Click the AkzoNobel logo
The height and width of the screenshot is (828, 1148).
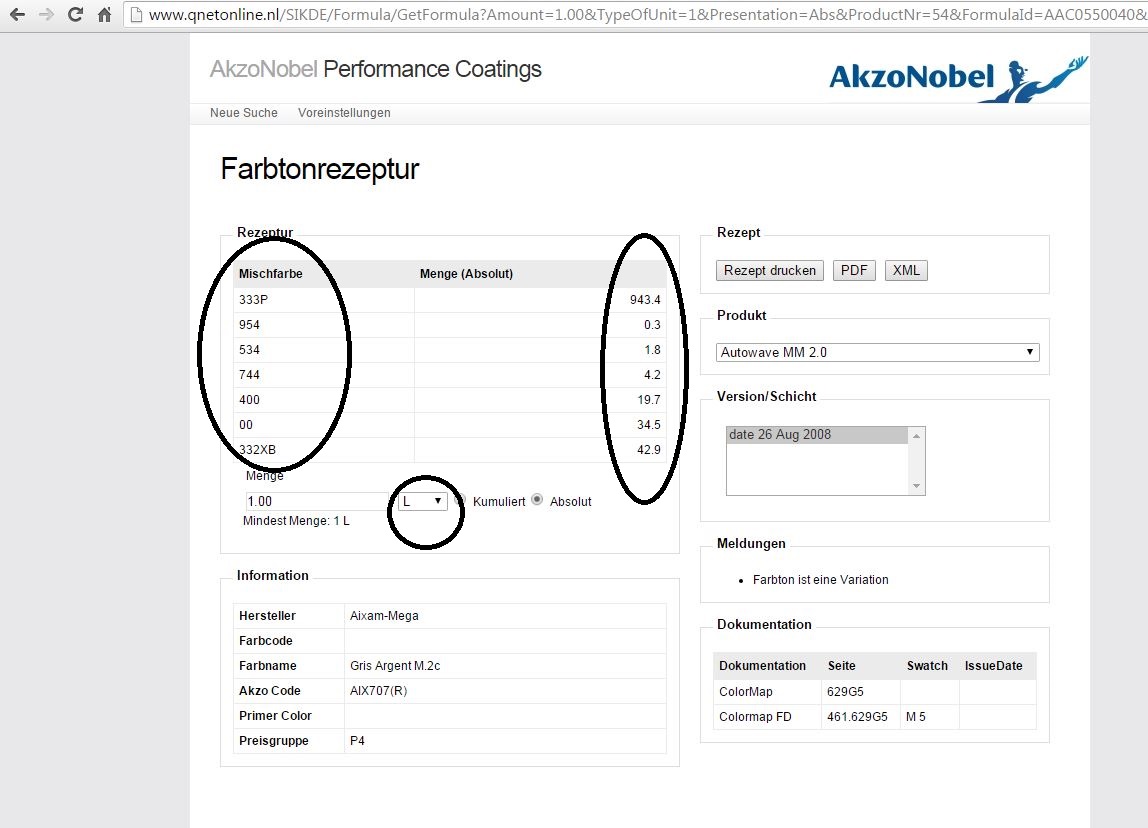click(x=958, y=78)
